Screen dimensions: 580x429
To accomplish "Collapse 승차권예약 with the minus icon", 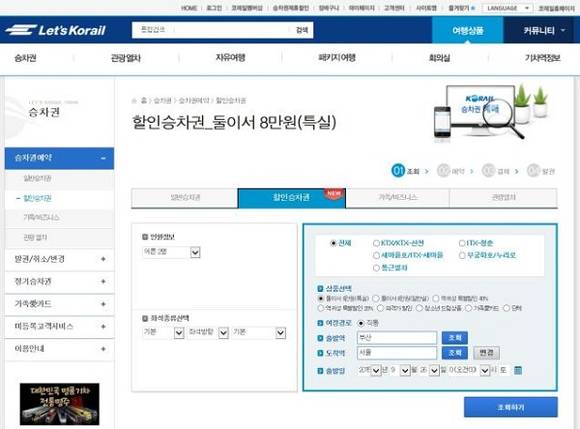I will click(103, 158).
